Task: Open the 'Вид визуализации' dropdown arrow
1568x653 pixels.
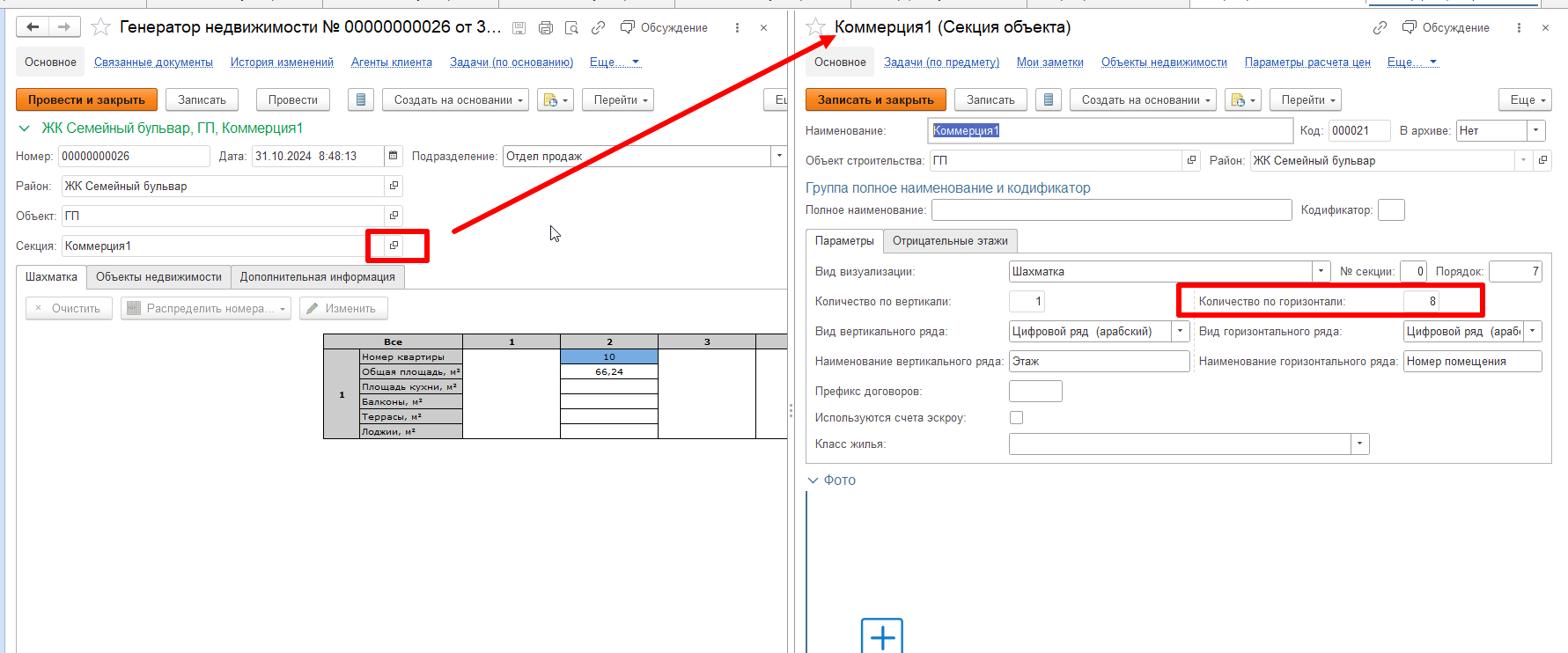Action: pyautogui.click(x=1321, y=271)
